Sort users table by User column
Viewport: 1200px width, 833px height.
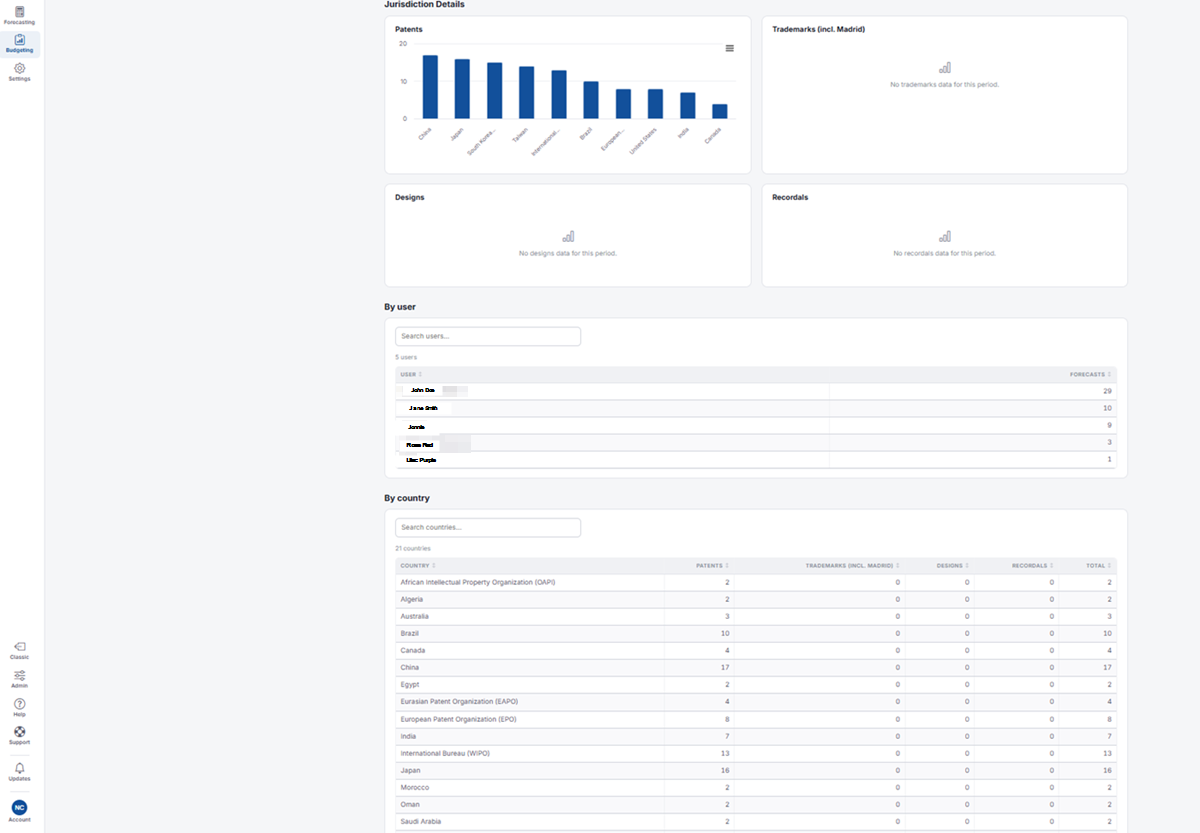coord(411,374)
